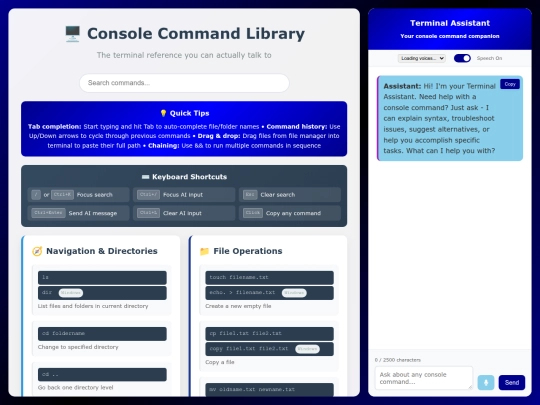Click the Focus search shortcut label

tap(95, 195)
